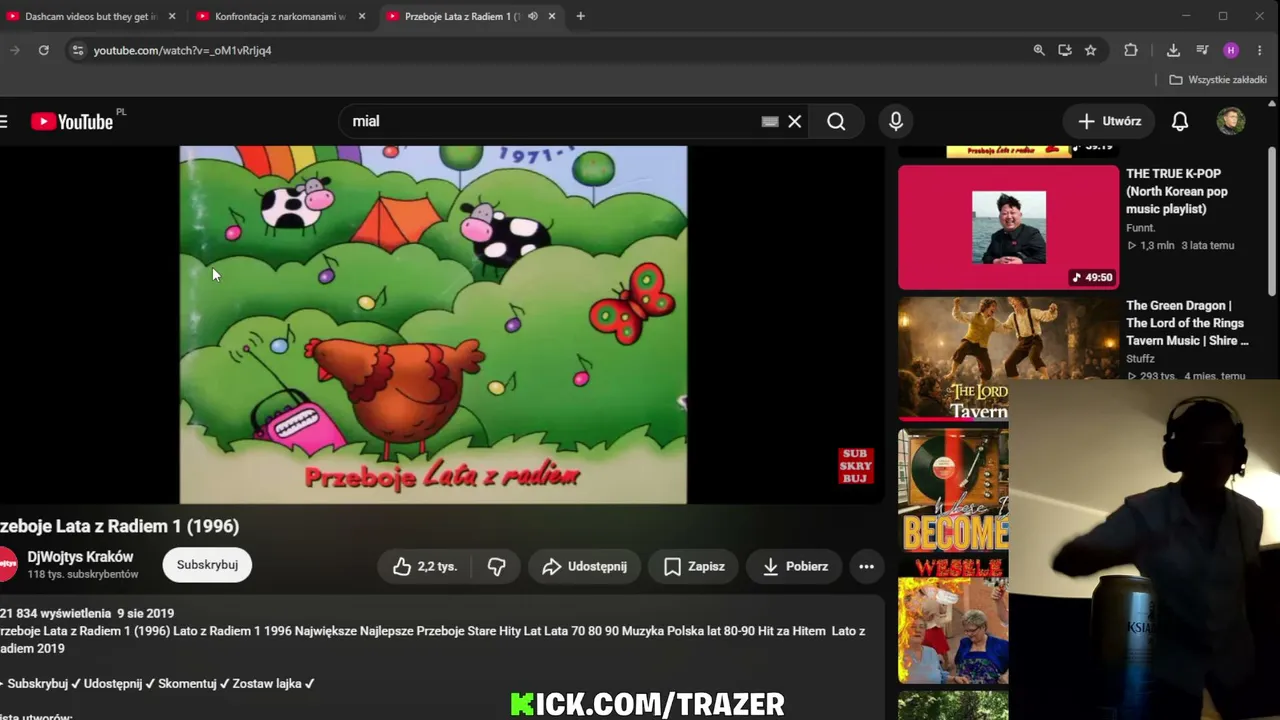Open the YouTube notifications bell

click(1180, 121)
